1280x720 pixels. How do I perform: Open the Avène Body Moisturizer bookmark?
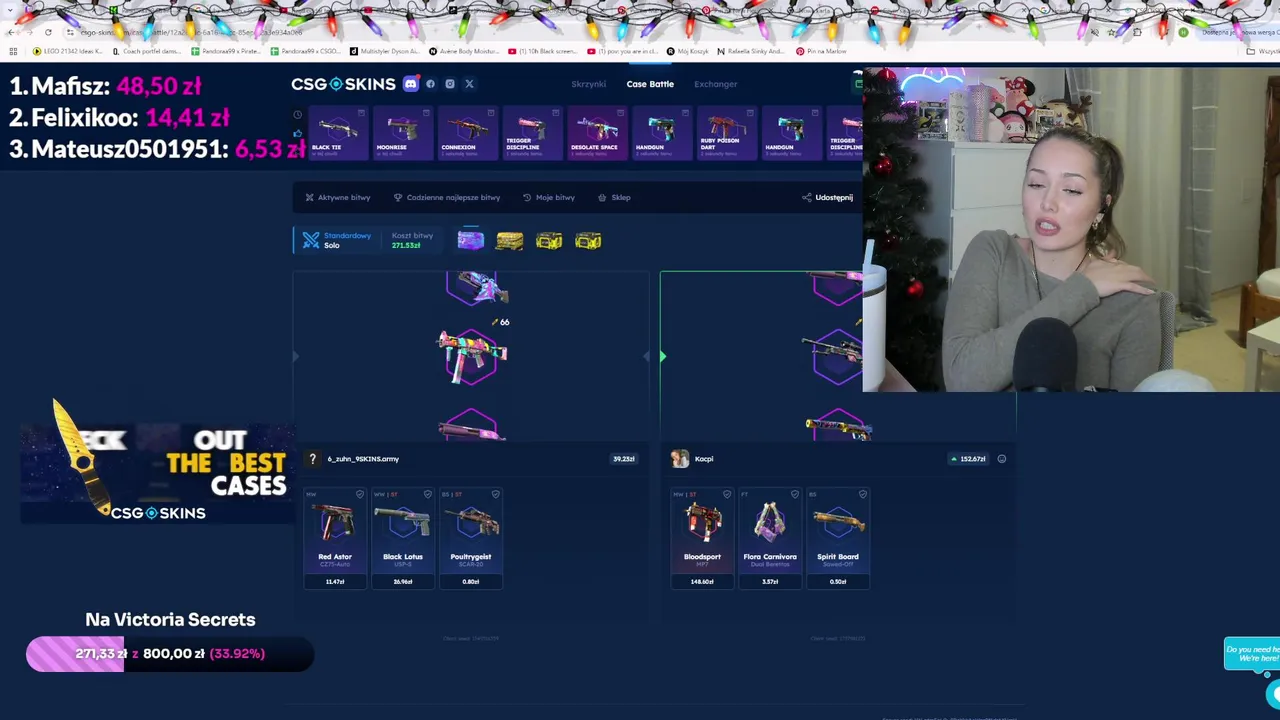(464, 51)
